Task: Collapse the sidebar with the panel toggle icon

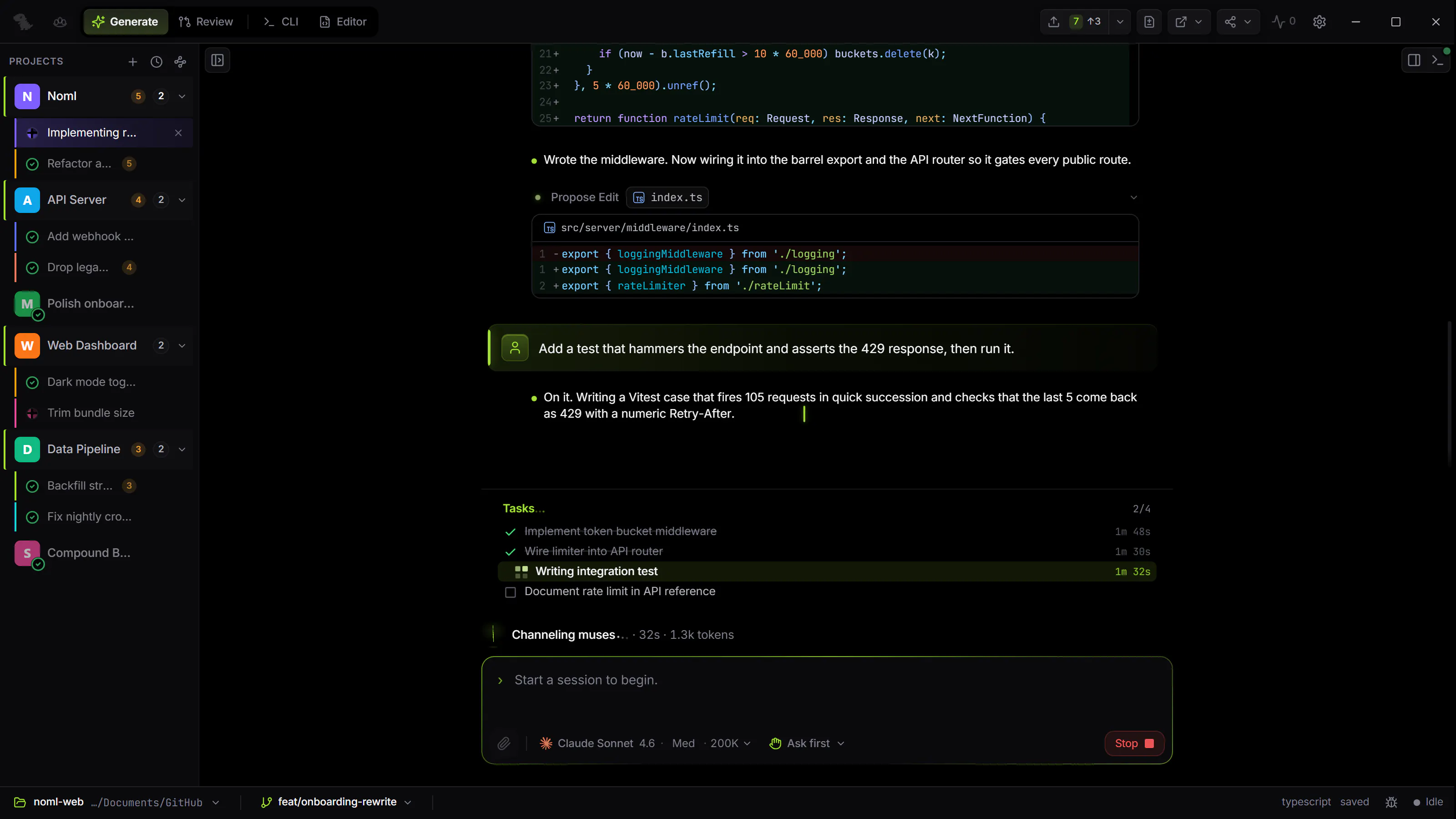Action: coord(217,60)
